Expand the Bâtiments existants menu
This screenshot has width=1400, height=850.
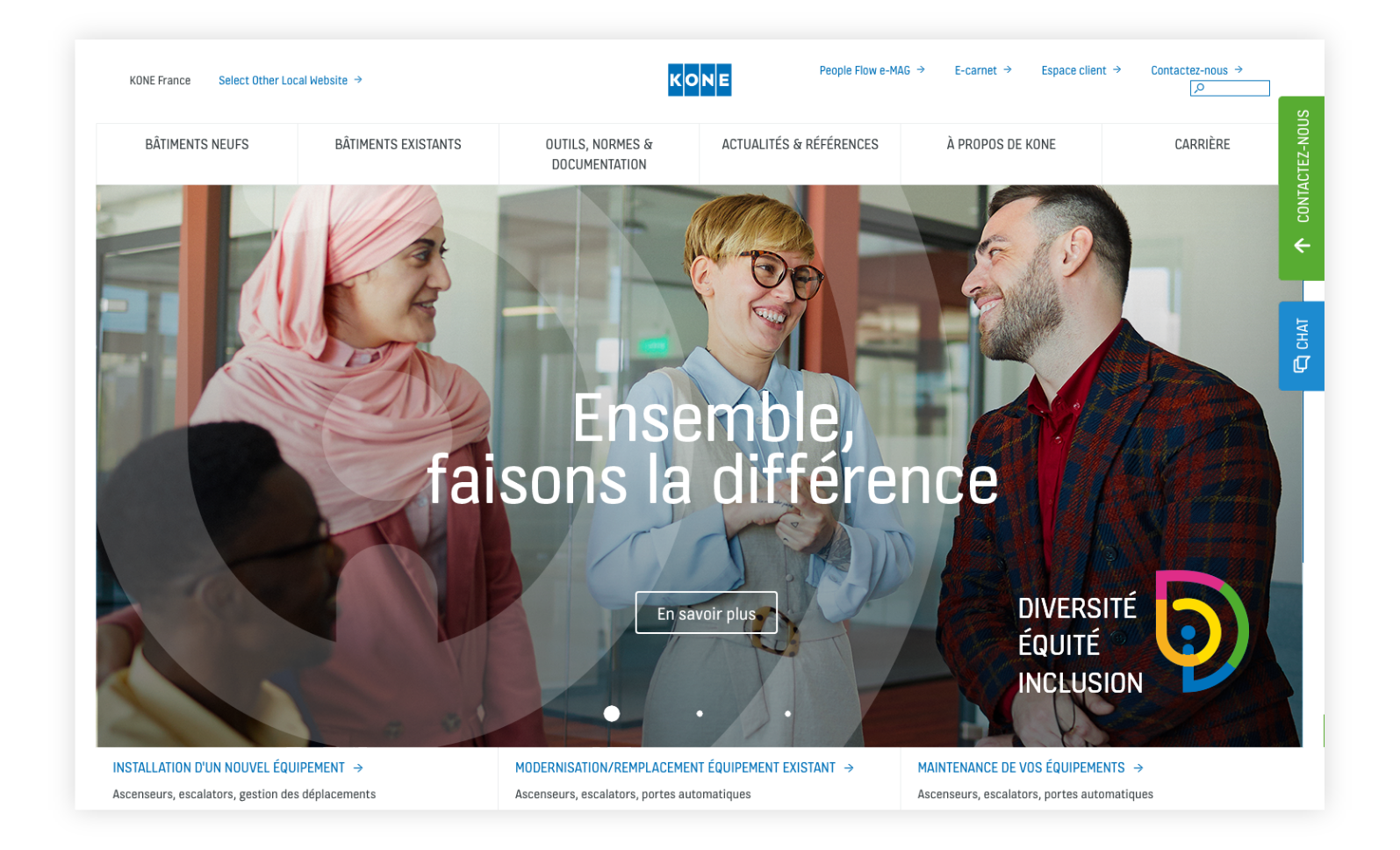click(398, 145)
